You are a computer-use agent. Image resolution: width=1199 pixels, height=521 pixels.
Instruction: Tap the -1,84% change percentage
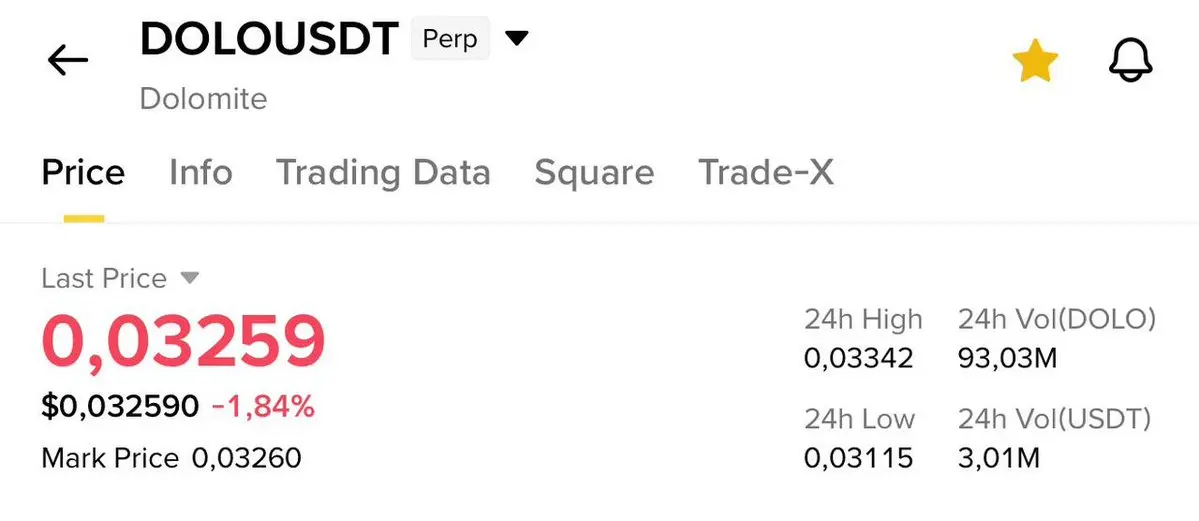[x=263, y=406]
